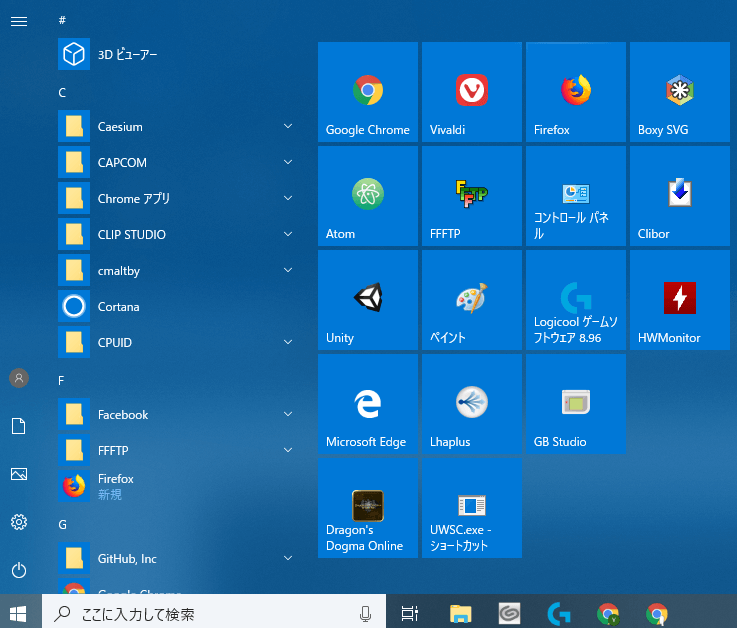Screen dimensions: 737x628
Task: Open the コントロール パネル tile
Action: pyautogui.click(x=576, y=196)
